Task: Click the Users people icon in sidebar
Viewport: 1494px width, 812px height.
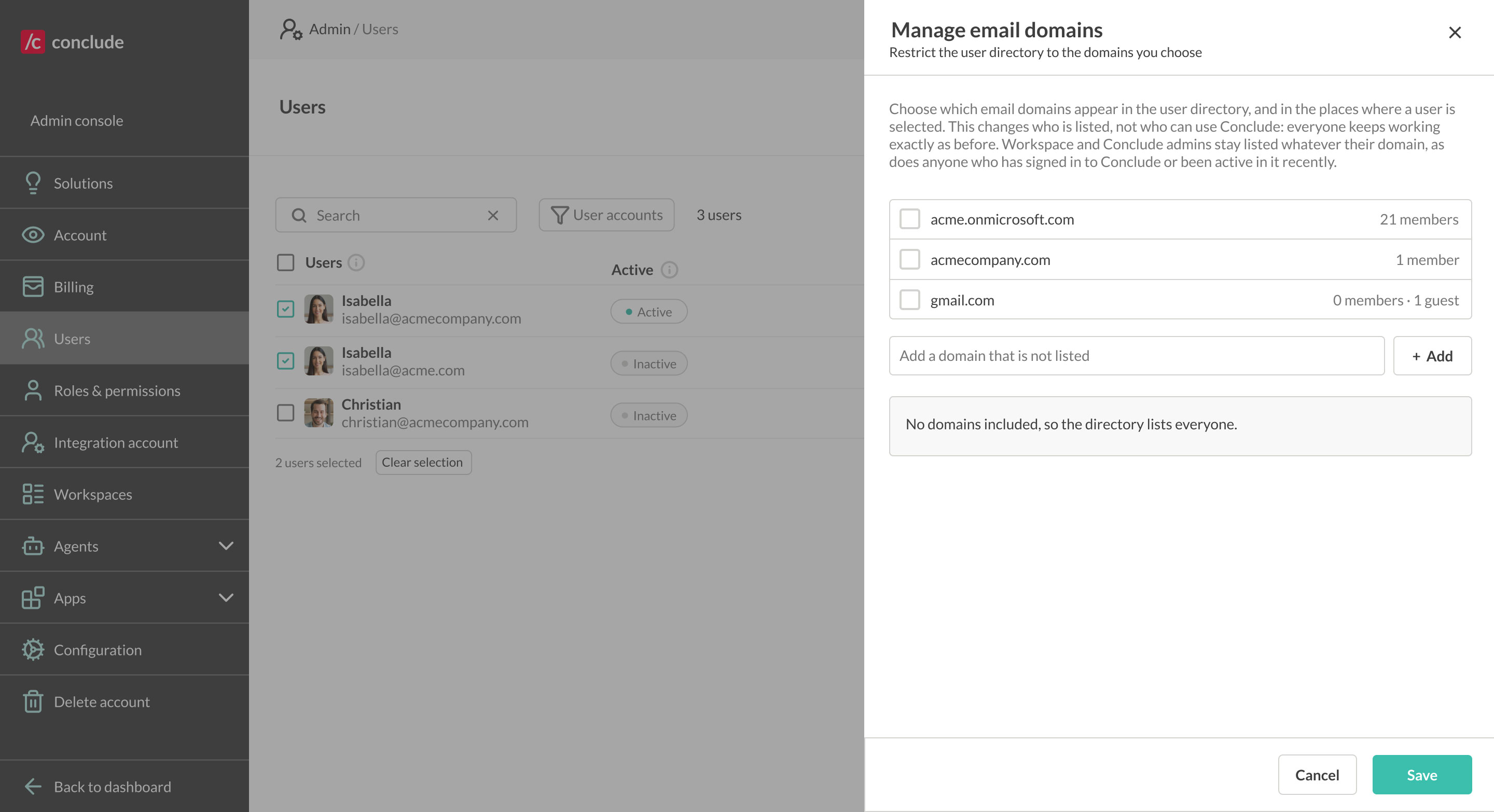Action: (33, 339)
